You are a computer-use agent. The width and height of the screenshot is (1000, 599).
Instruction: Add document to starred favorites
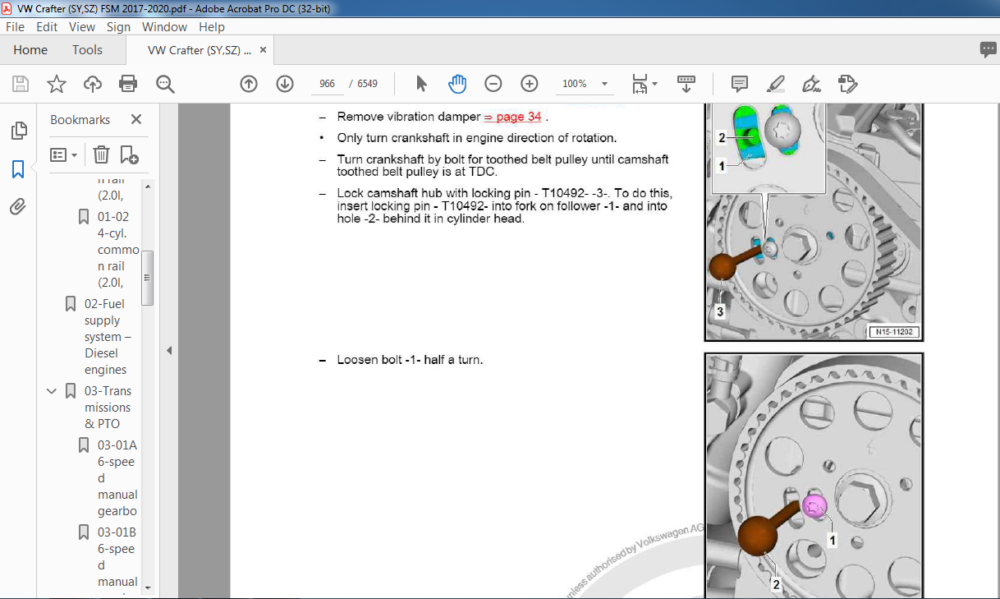coord(56,84)
